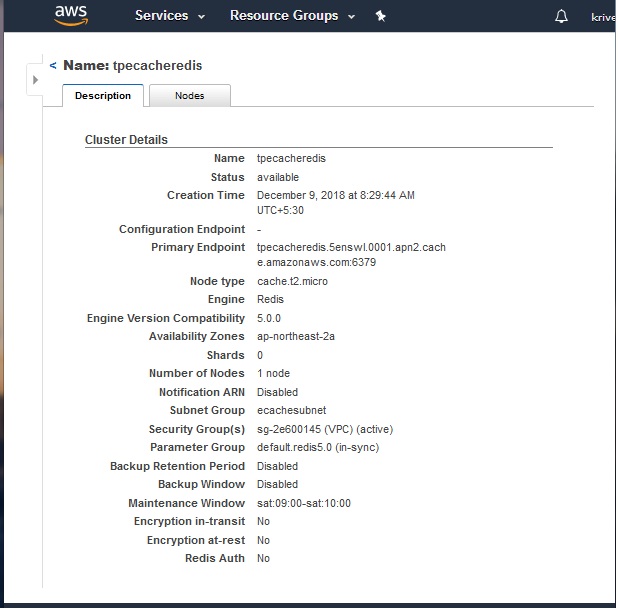Click the default.redis5.0 parameter group value
Screen dimensions: 618x609
318,447
